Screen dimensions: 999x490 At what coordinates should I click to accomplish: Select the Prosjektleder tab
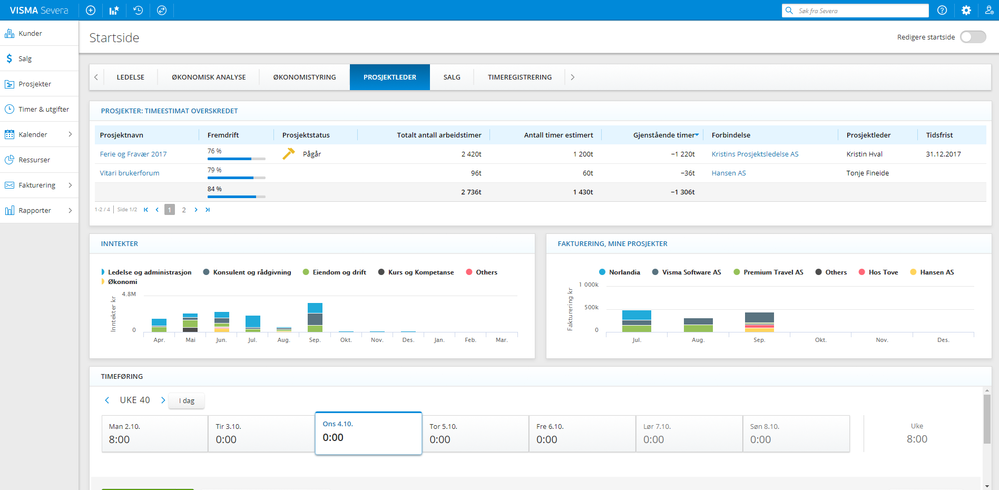pos(390,77)
